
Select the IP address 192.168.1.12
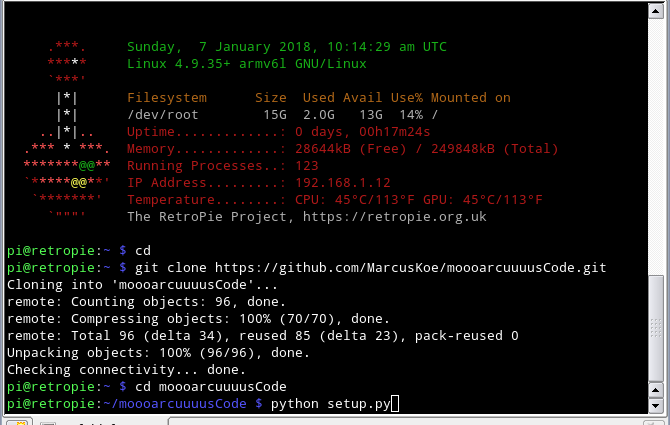pos(343,183)
